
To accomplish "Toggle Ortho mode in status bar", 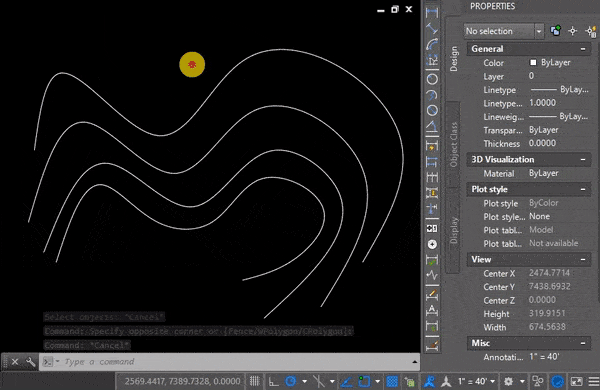I will (x=273, y=381).
